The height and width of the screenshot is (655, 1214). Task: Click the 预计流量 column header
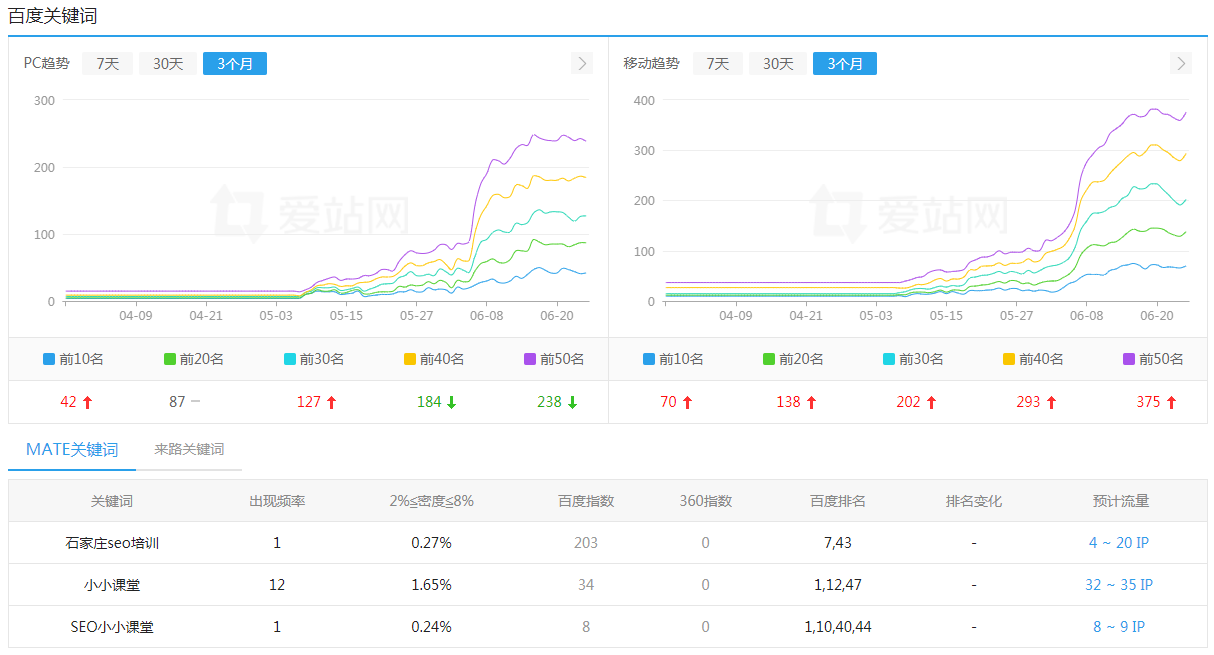pyautogui.click(x=1121, y=501)
